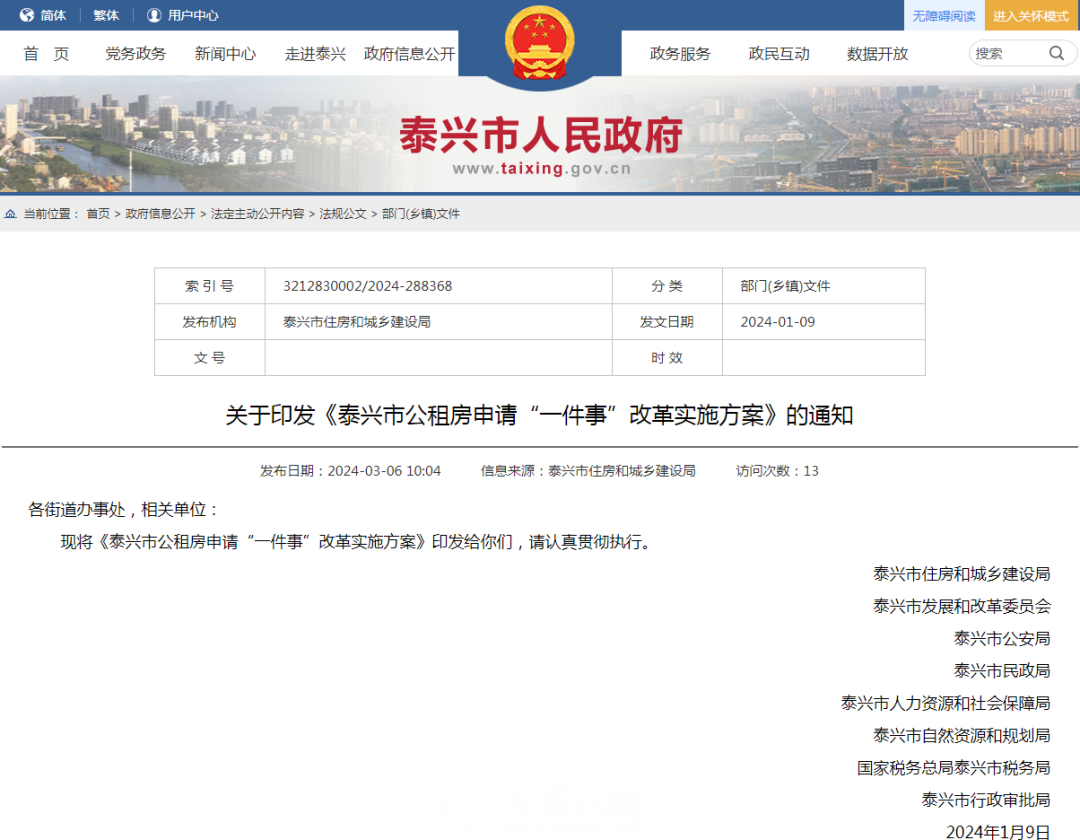Click the 索引号 label cell
Screen dimensions: 1080x840
click(209, 286)
